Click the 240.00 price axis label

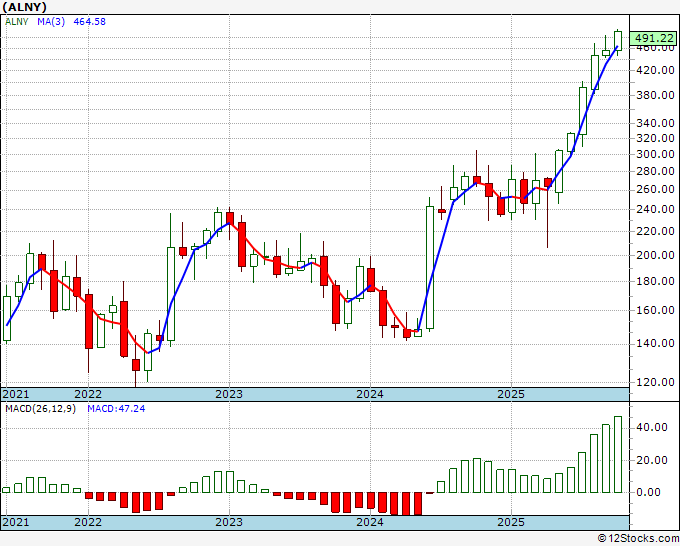pos(655,209)
